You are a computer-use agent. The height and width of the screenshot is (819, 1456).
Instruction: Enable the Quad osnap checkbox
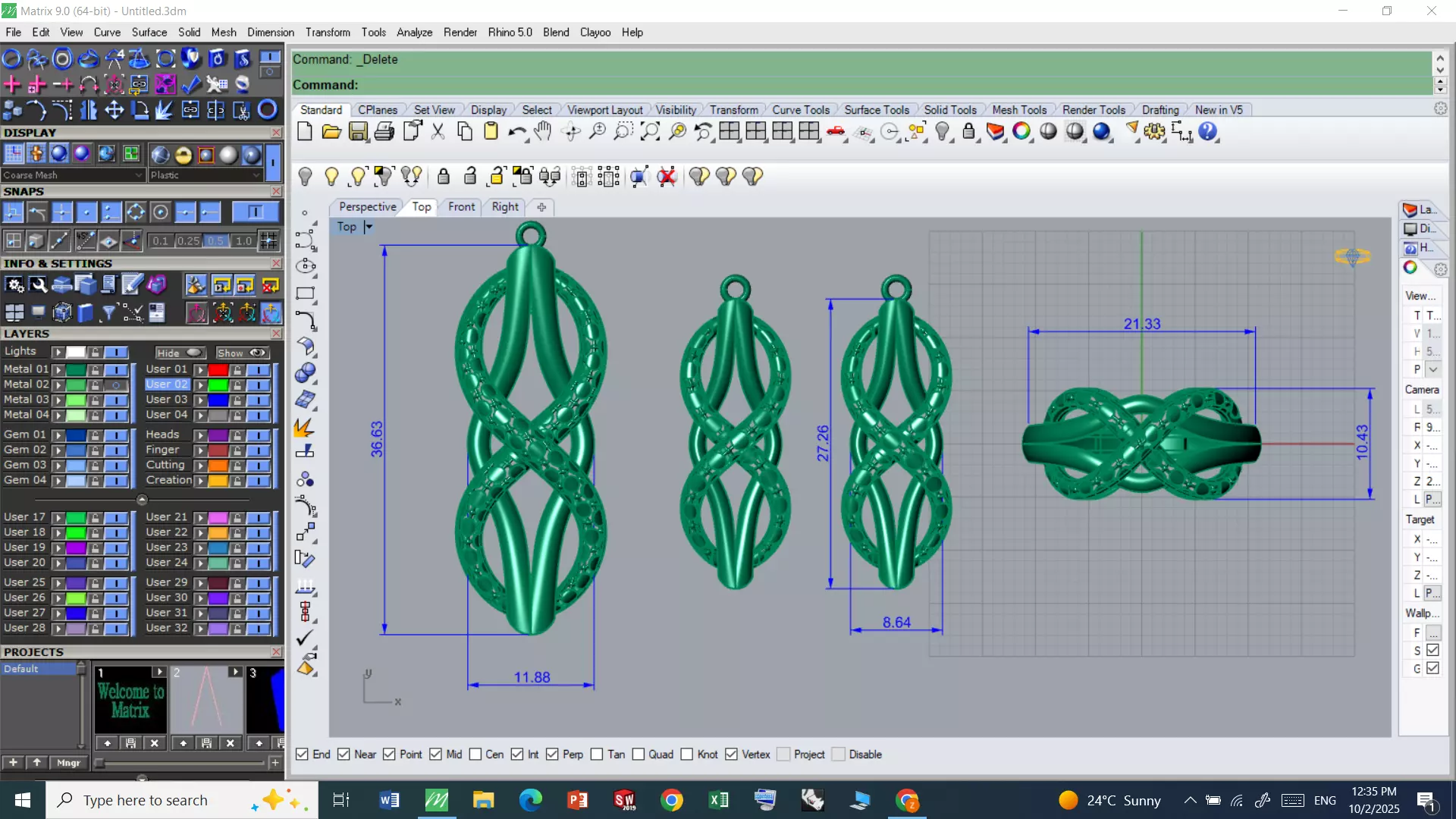[639, 755]
